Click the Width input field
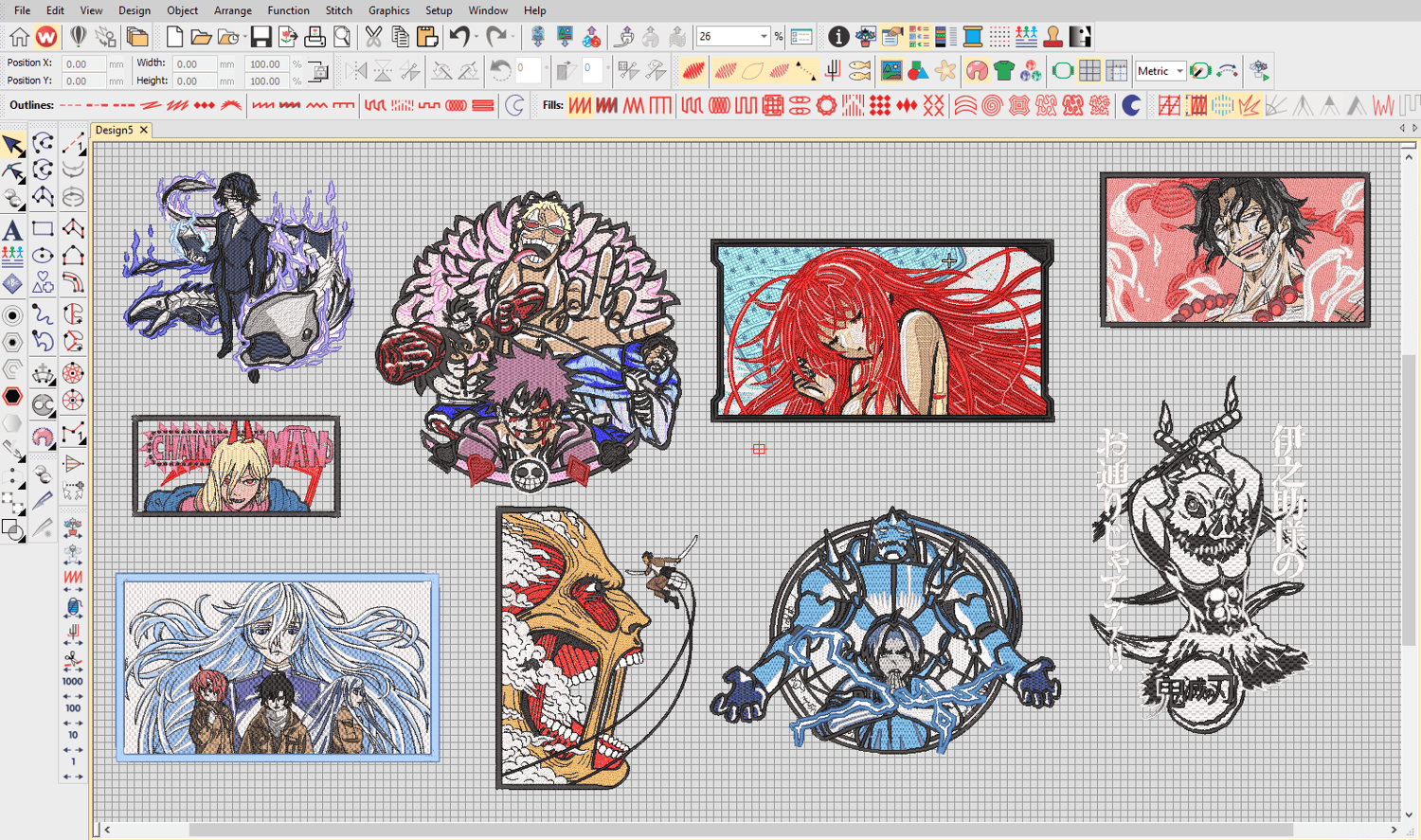Screen dimensions: 1421x840 point(193,63)
